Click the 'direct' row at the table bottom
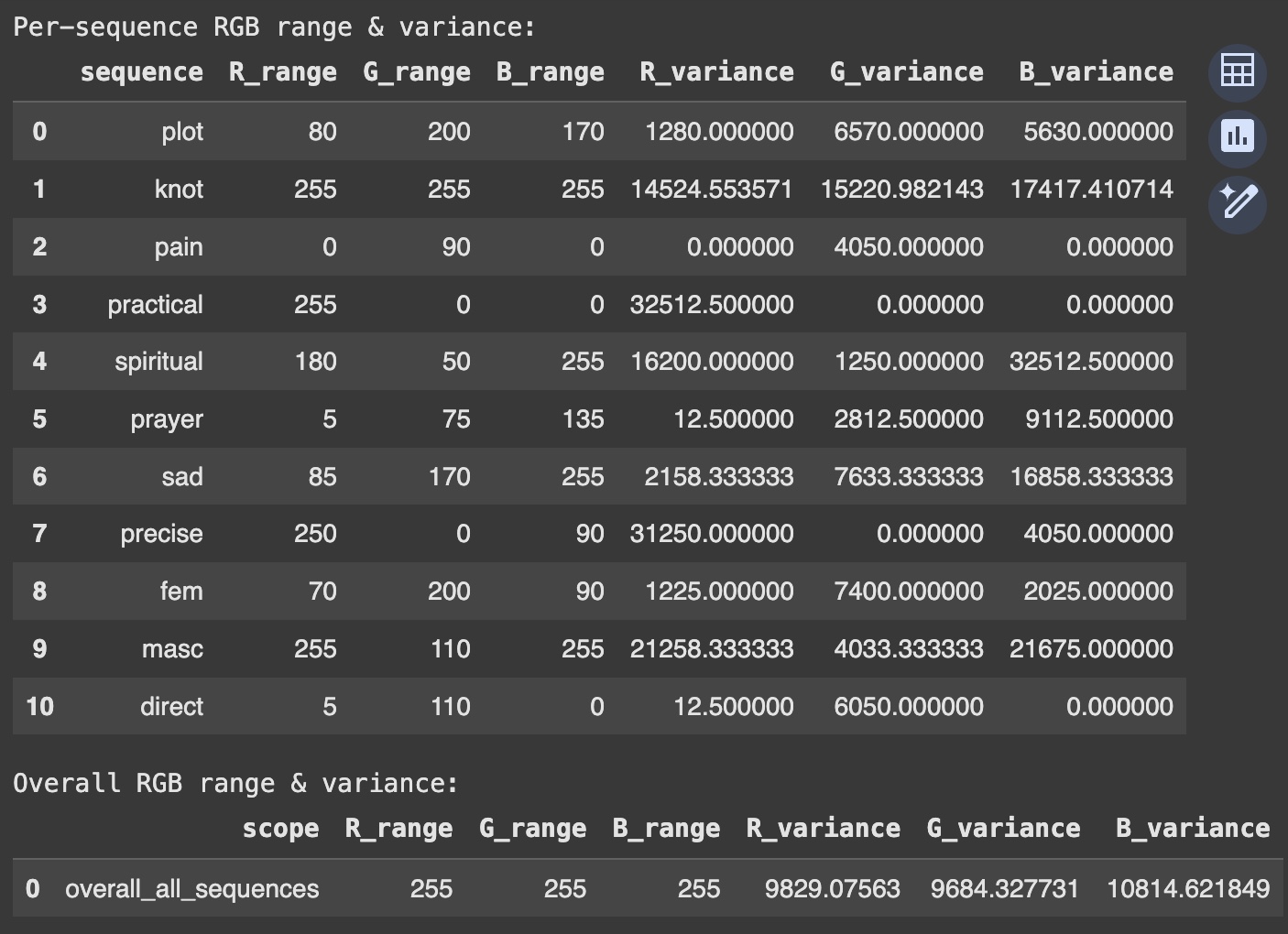 point(174,706)
